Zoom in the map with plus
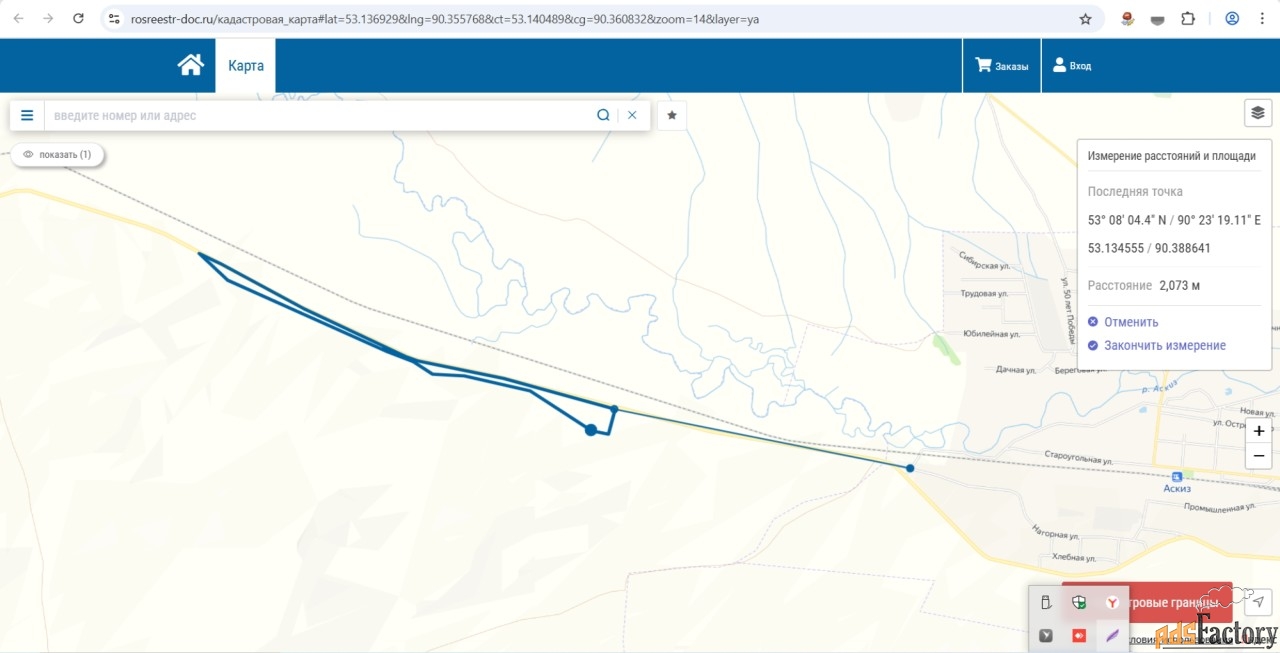The width and height of the screenshot is (1280, 653). pyautogui.click(x=1258, y=431)
